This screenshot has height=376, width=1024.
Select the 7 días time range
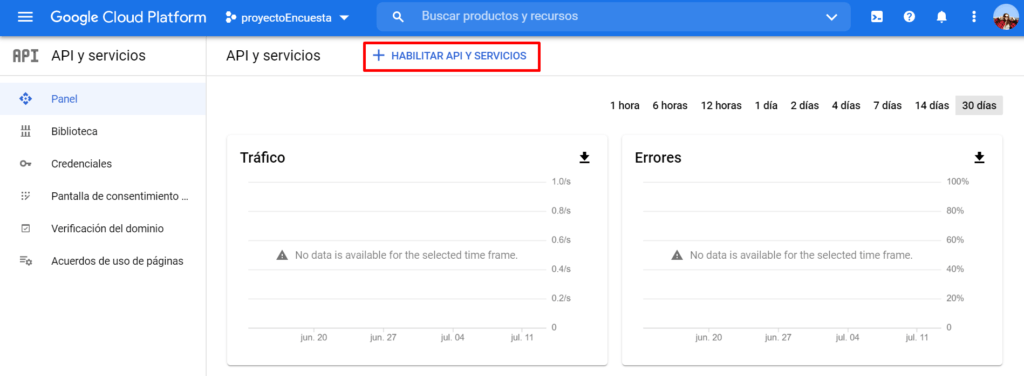tap(888, 106)
